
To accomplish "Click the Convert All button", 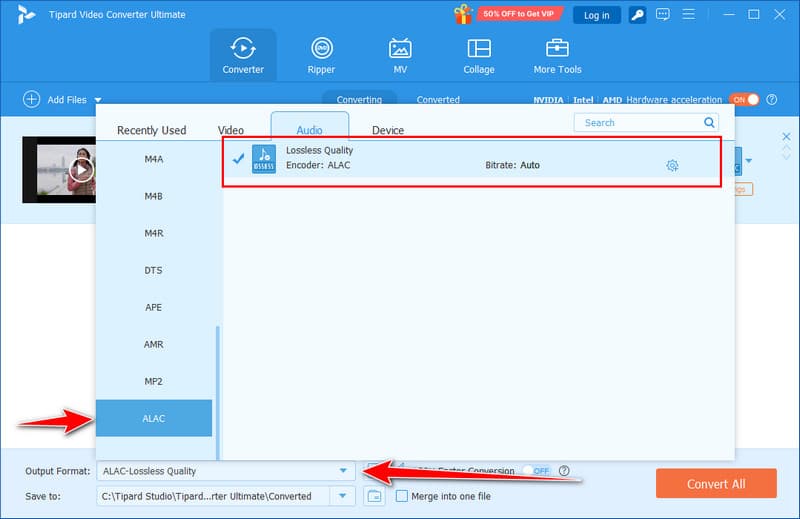I will click(x=716, y=483).
